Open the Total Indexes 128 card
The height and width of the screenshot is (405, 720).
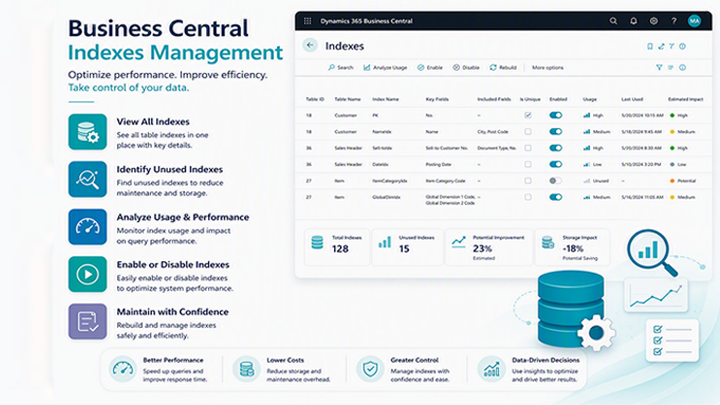coord(337,247)
